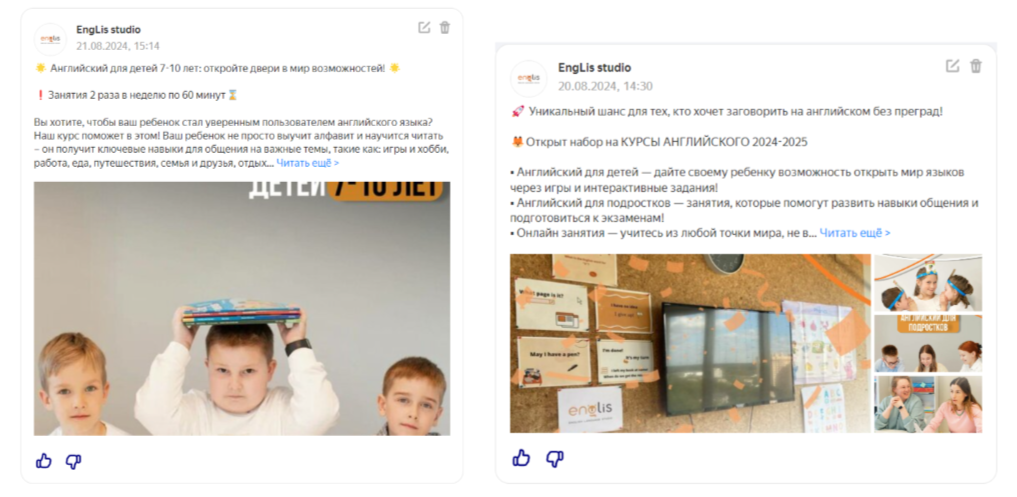1017x497 pixels.
Task: Open EngLis studio name on right post
Action: pos(594,67)
